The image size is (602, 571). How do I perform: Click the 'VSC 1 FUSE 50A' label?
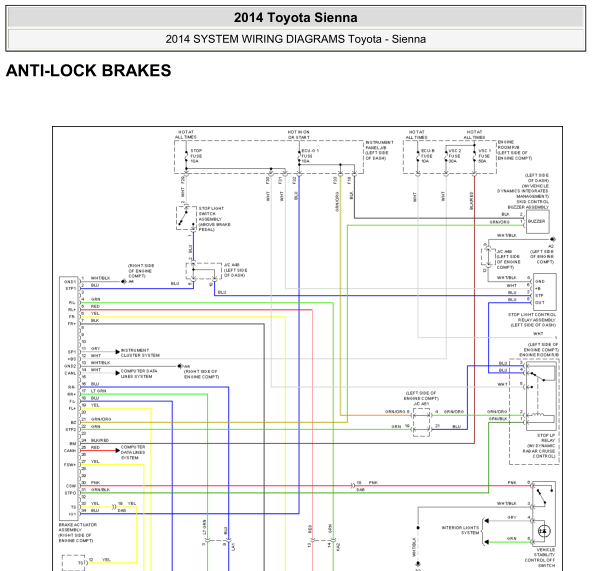click(x=484, y=156)
